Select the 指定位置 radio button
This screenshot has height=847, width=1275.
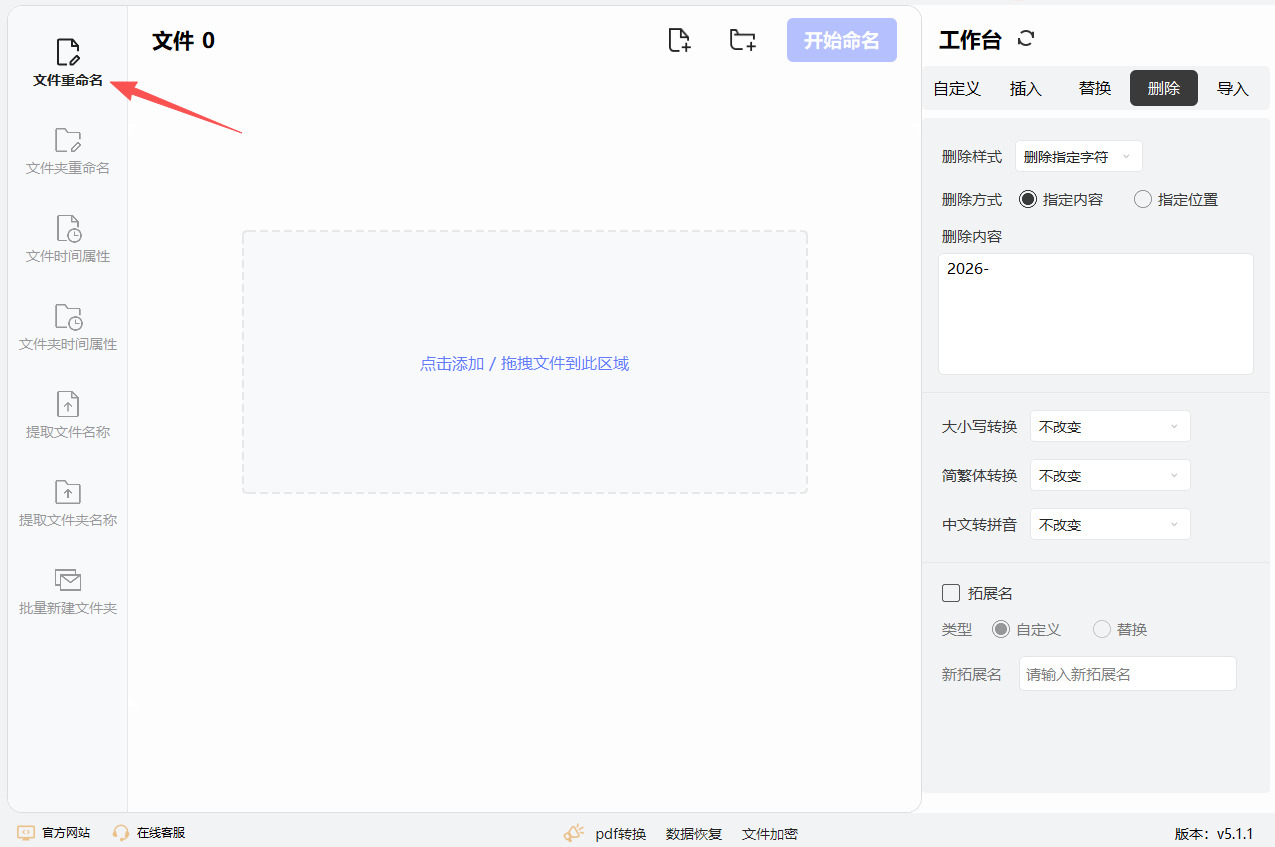click(x=1143, y=199)
